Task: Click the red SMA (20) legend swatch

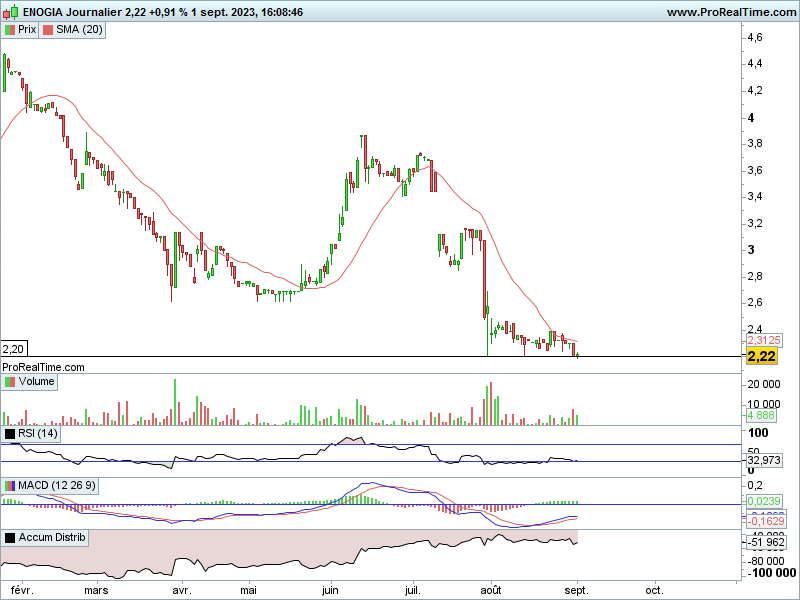Action: [x=48, y=30]
